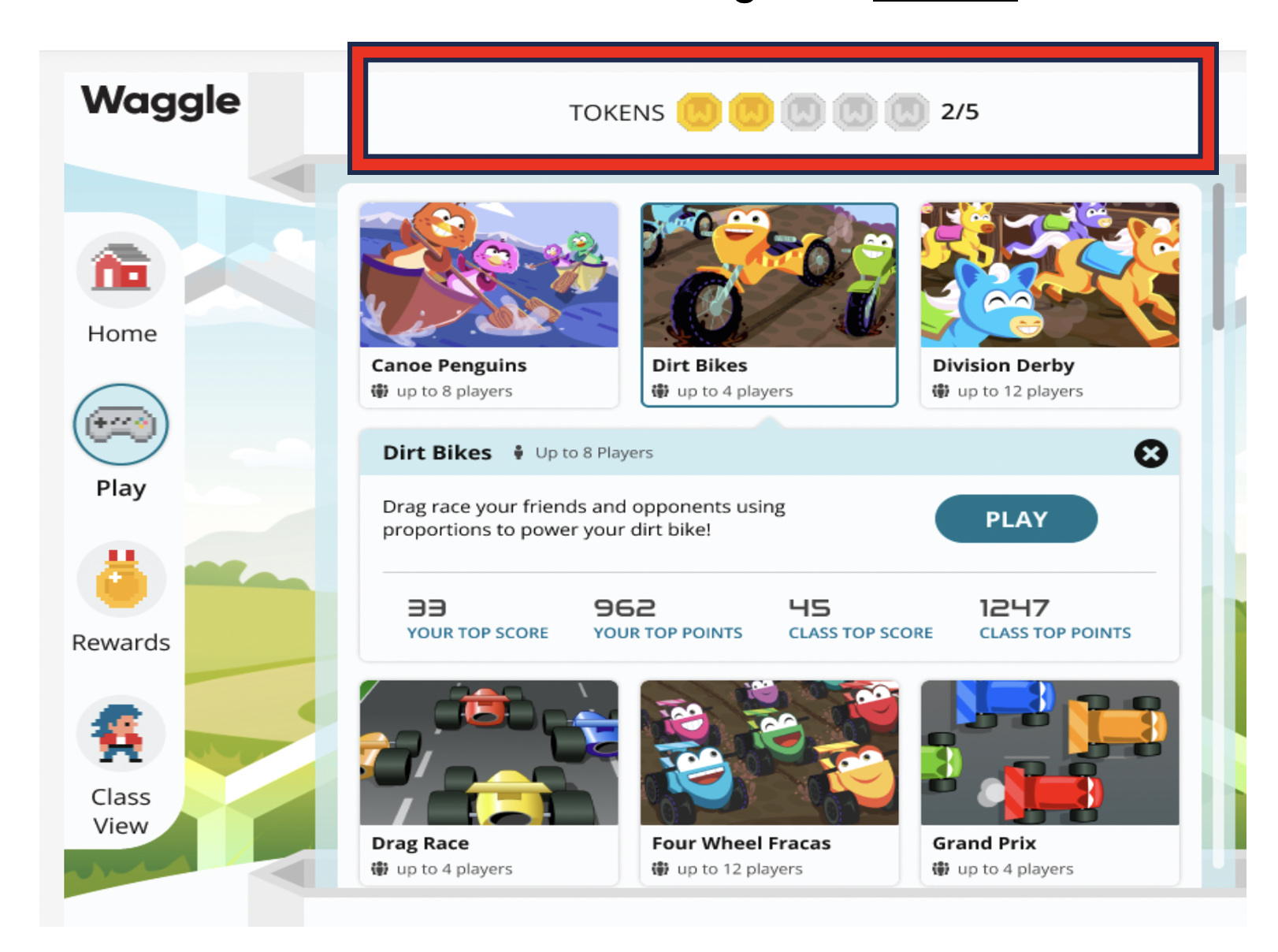Select the Canoe Penguins game card
Viewport: 1278px width, 952px height.
coord(489,305)
